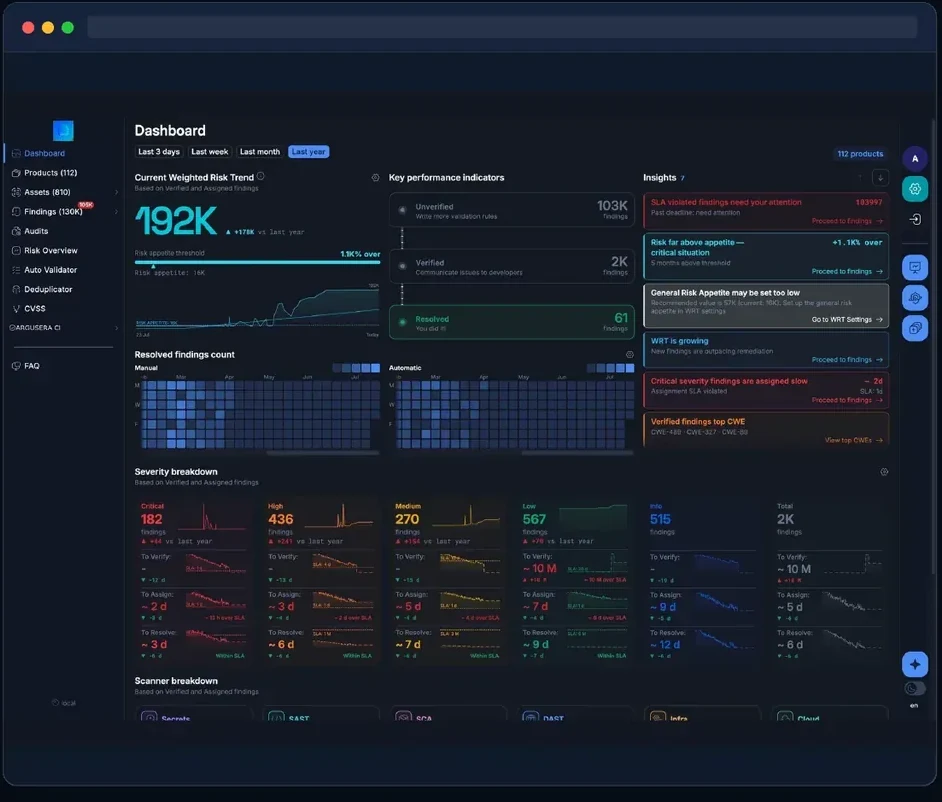Image resolution: width=942 pixels, height=802 pixels.
Task: Expand the ARGUSERA CI section chevron
Action: 116,328
